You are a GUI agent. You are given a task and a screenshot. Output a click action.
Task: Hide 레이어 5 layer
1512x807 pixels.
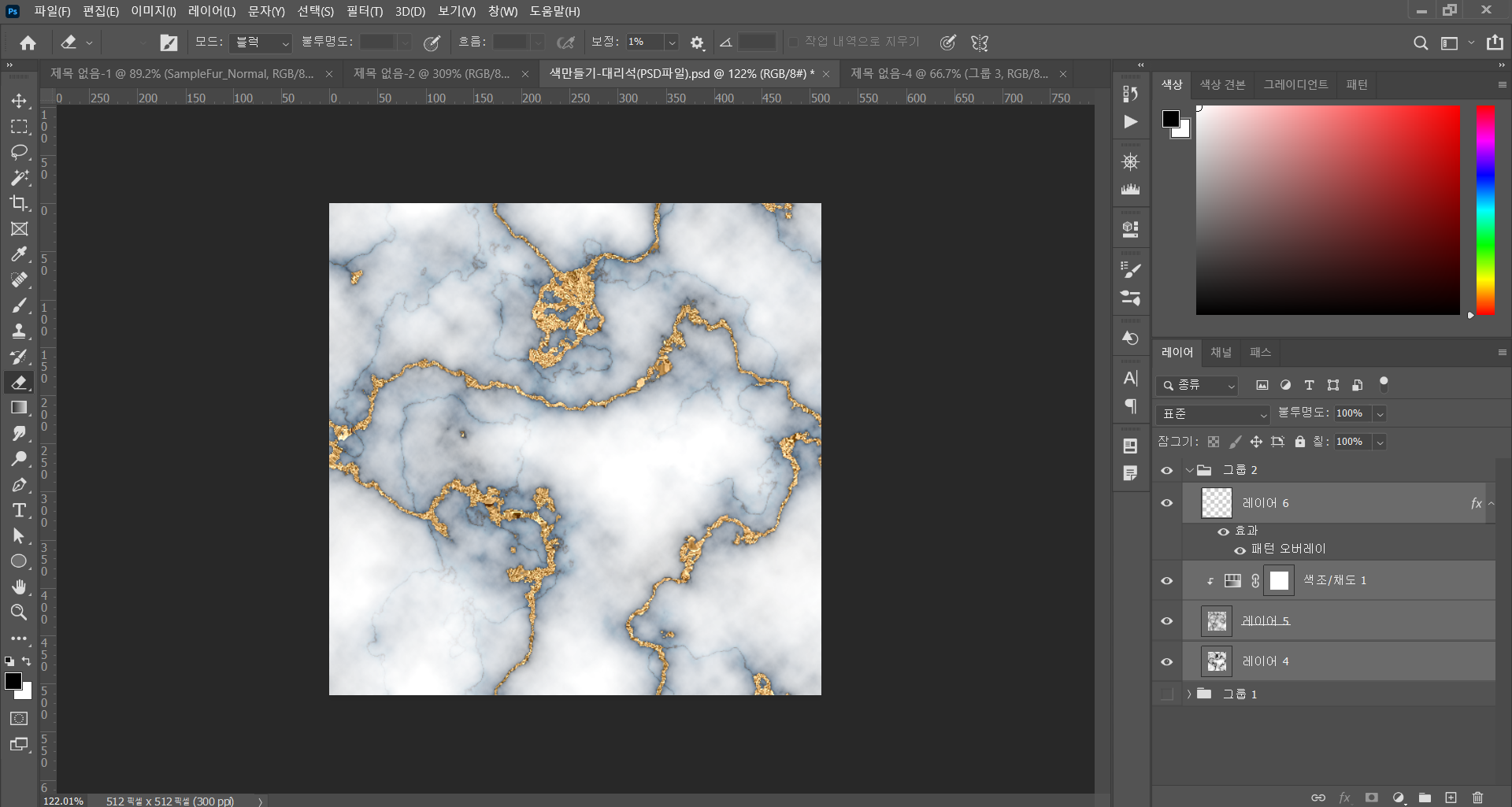(1167, 621)
